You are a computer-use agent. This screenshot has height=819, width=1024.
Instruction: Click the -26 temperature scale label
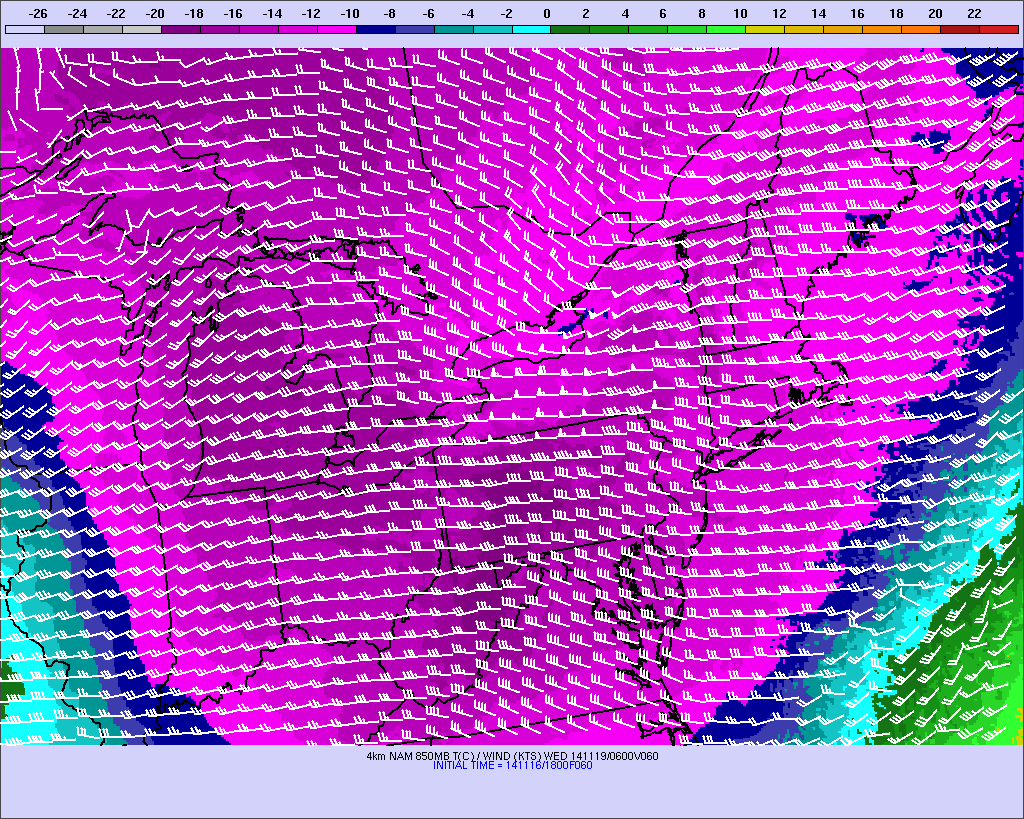click(x=39, y=13)
